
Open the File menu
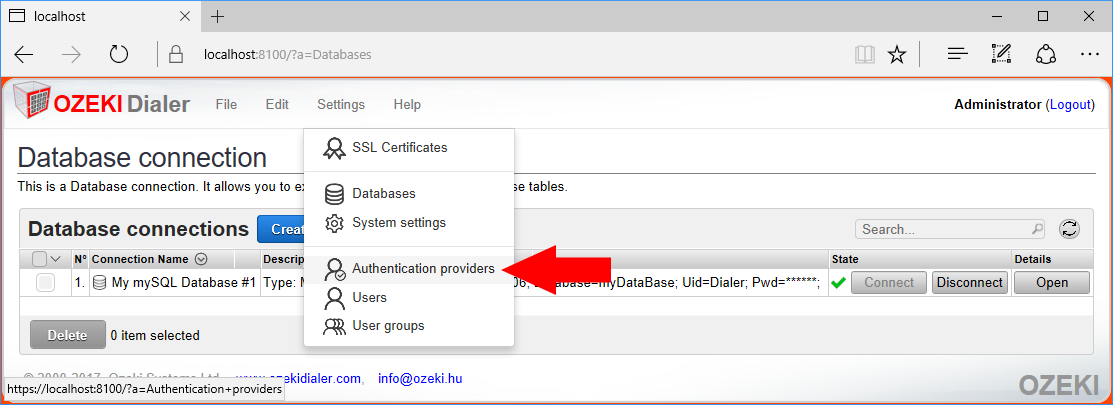pos(226,104)
